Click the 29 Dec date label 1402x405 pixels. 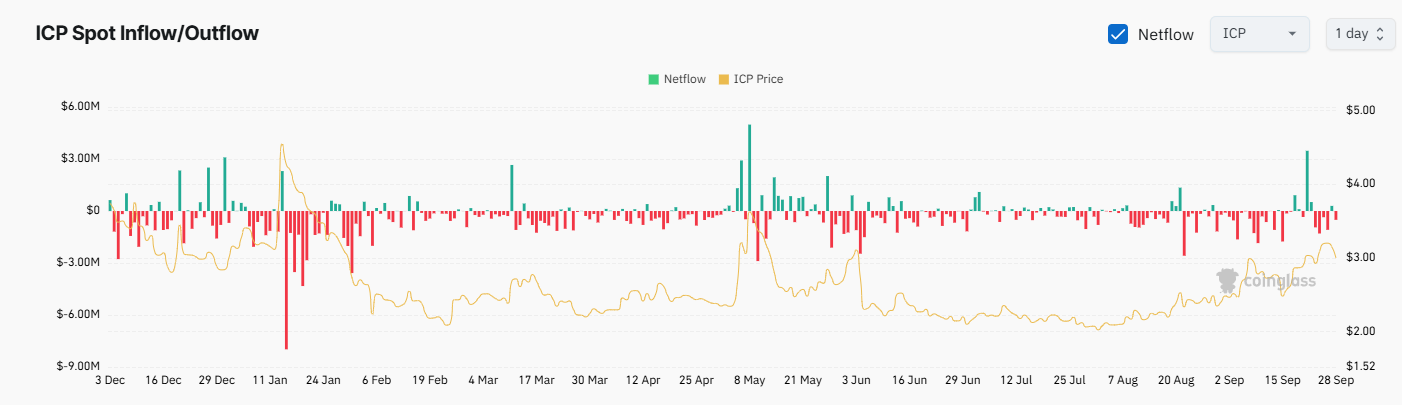tap(217, 381)
